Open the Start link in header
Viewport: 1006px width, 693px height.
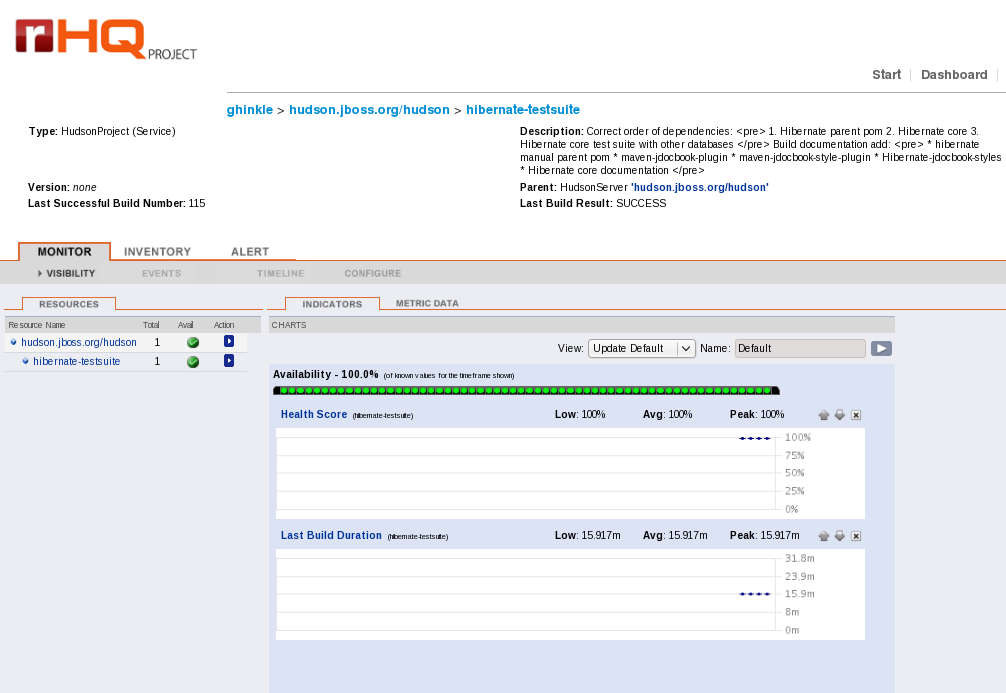887,74
